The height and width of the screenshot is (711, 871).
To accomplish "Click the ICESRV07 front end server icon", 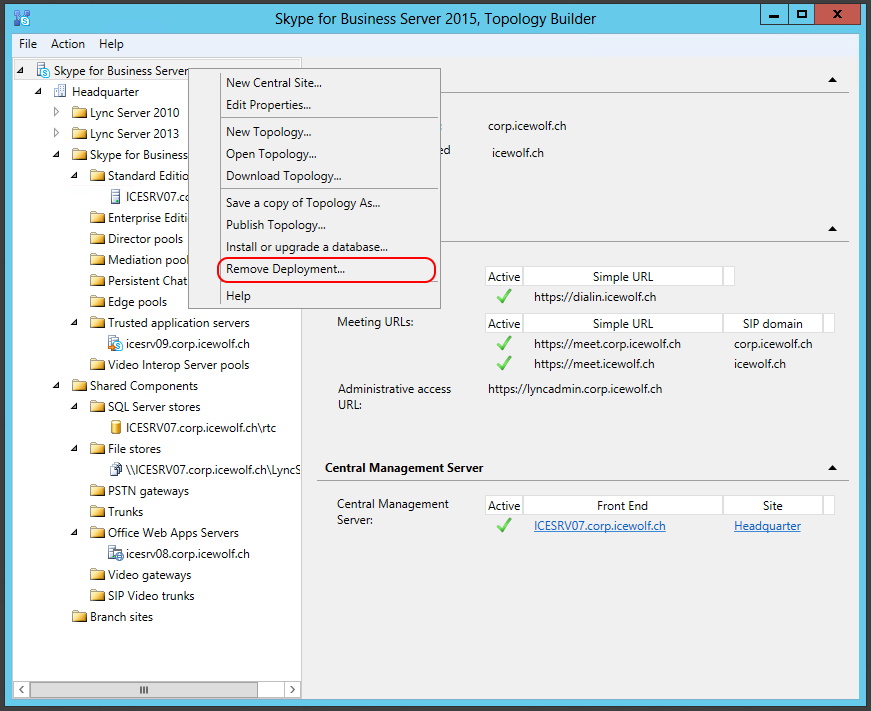I will click(x=116, y=197).
